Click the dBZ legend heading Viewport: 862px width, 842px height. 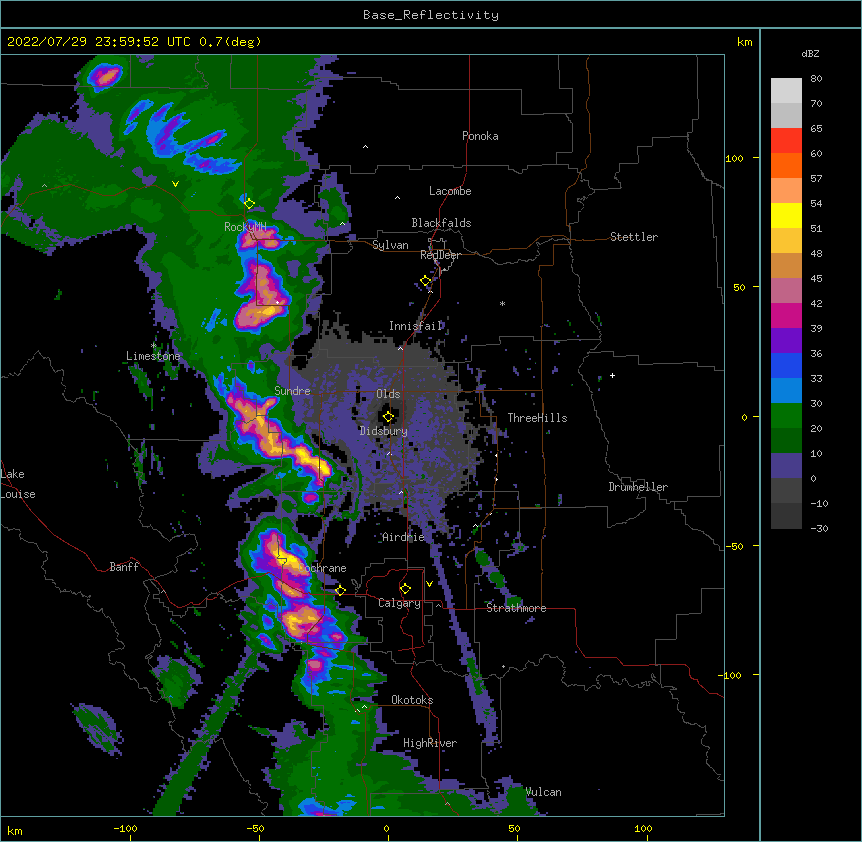(x=810, y=53)
